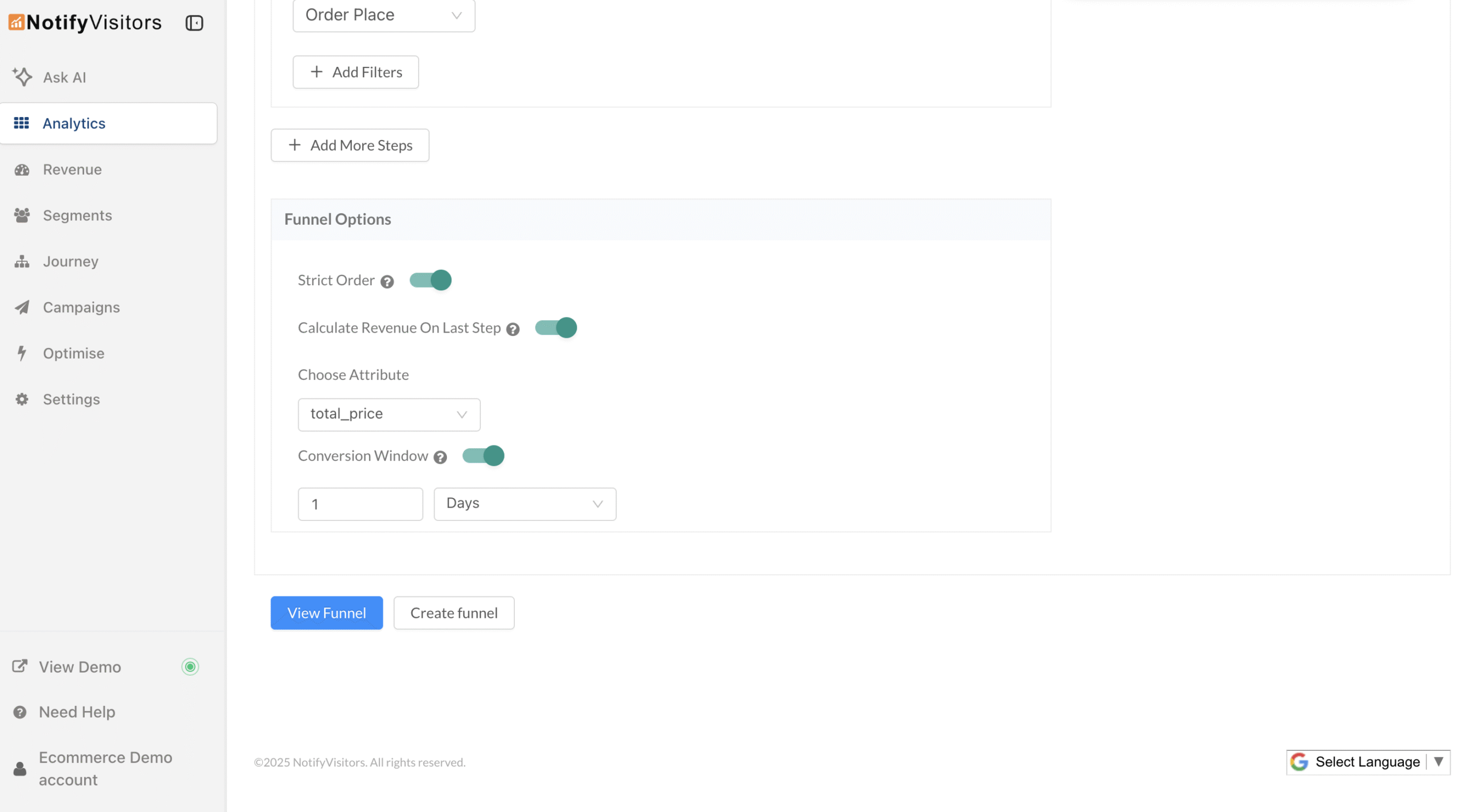This screenshot has width=1476, height=812.
Task: Open the Settings menu item
Action: (71, 399)
